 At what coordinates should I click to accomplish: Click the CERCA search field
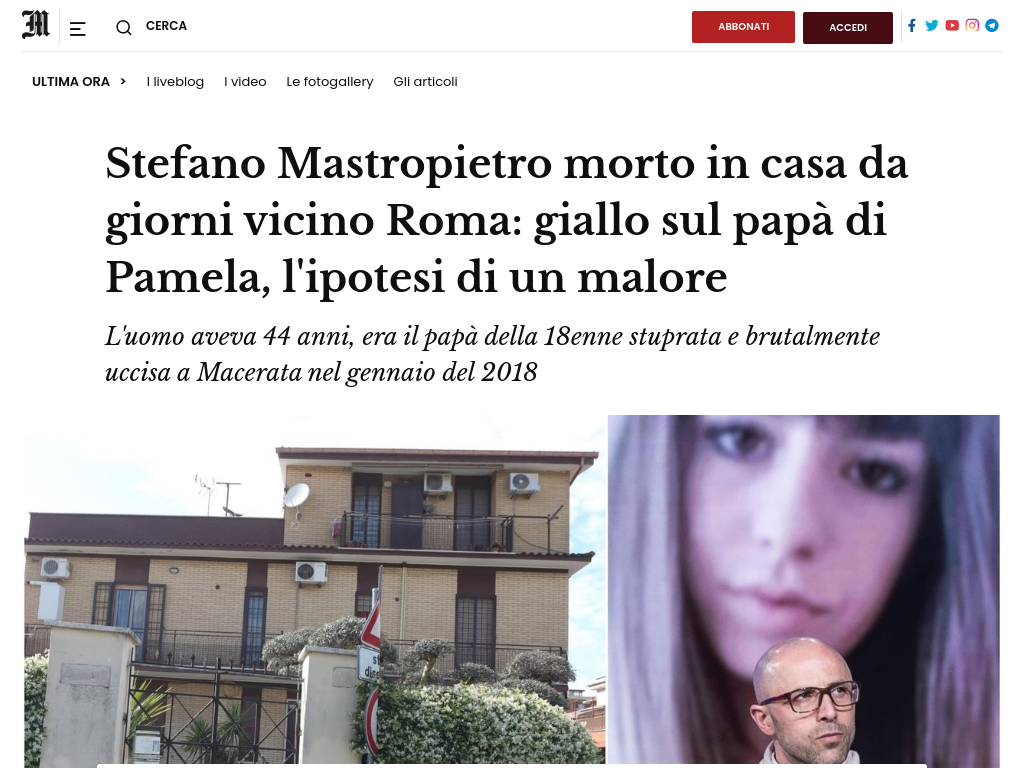166,26
